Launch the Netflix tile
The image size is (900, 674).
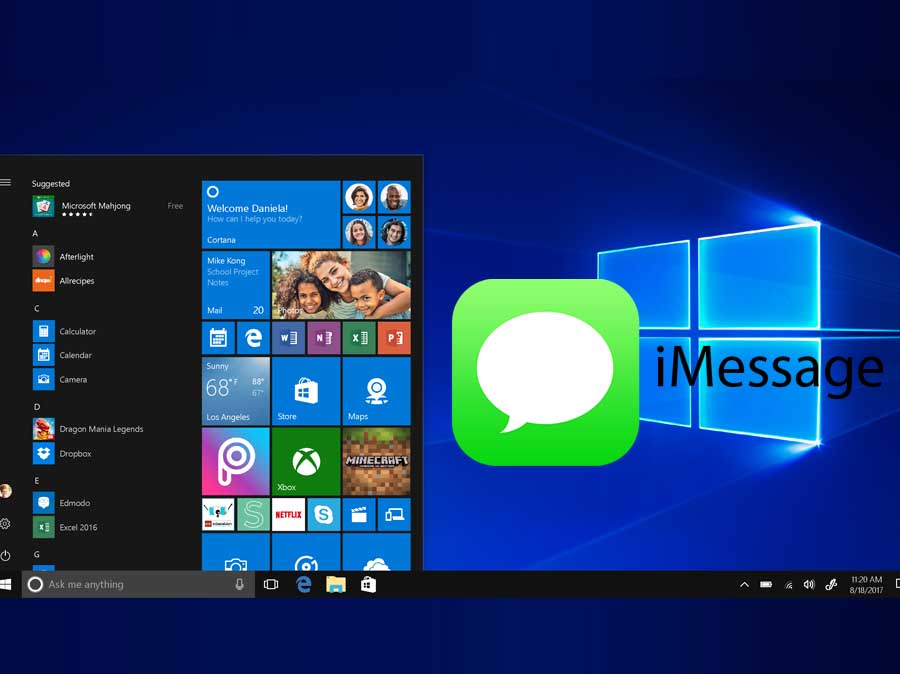click(x=288, y=514)
